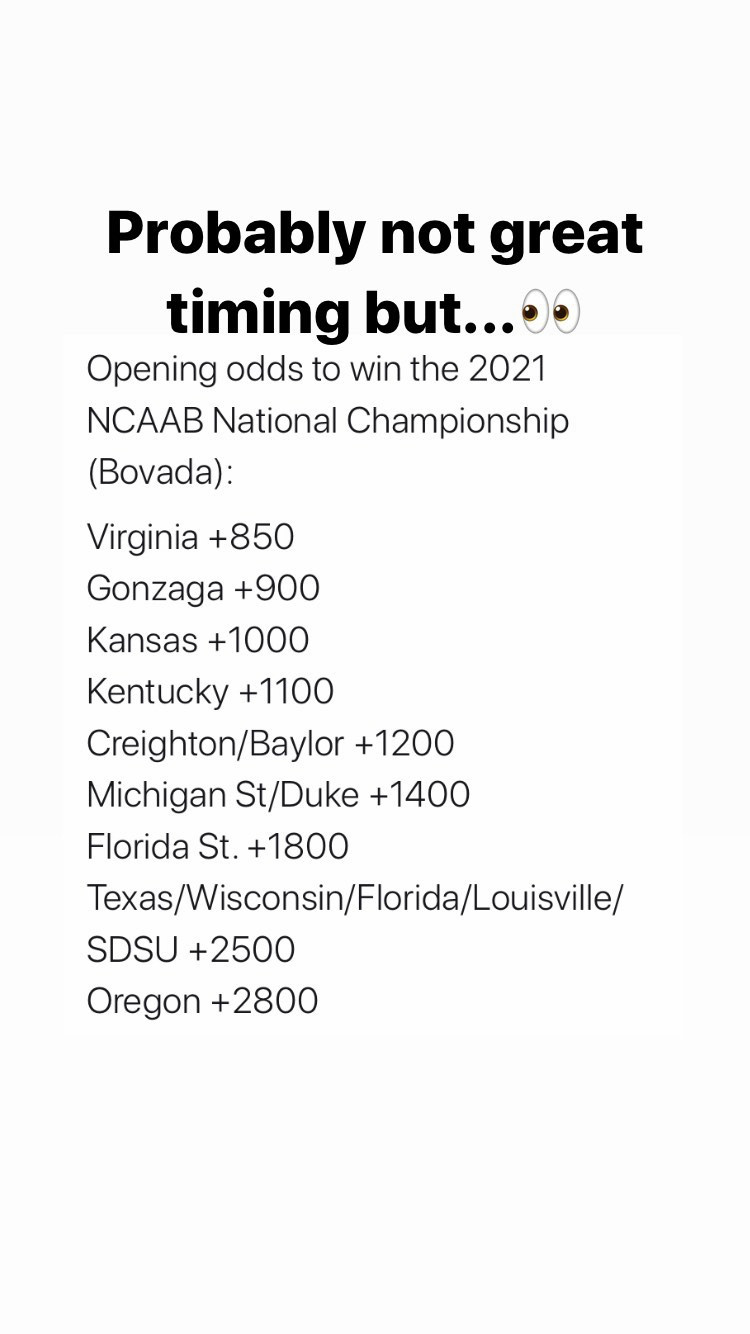
Task: Tap the 'NCAAB National Championship' line
Action: 328,421
